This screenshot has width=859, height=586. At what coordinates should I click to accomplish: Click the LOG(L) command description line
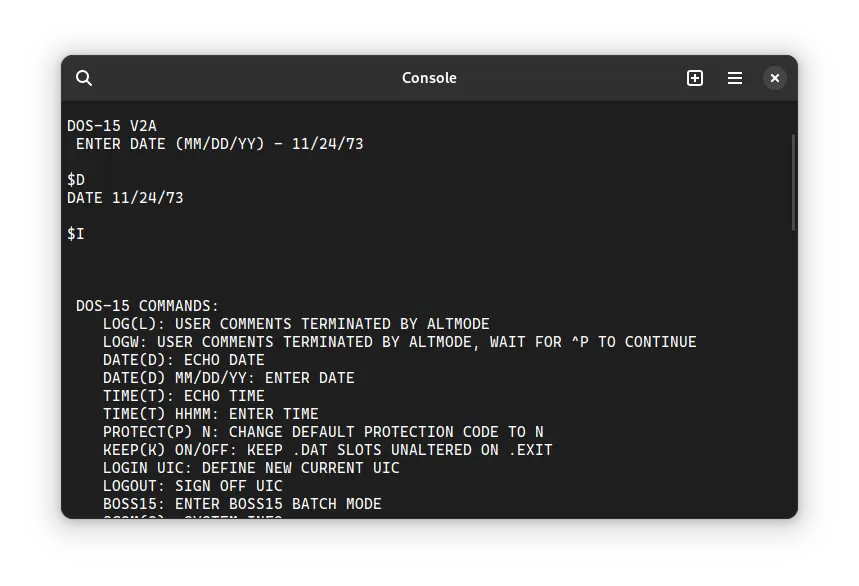[x=296, y=324]
